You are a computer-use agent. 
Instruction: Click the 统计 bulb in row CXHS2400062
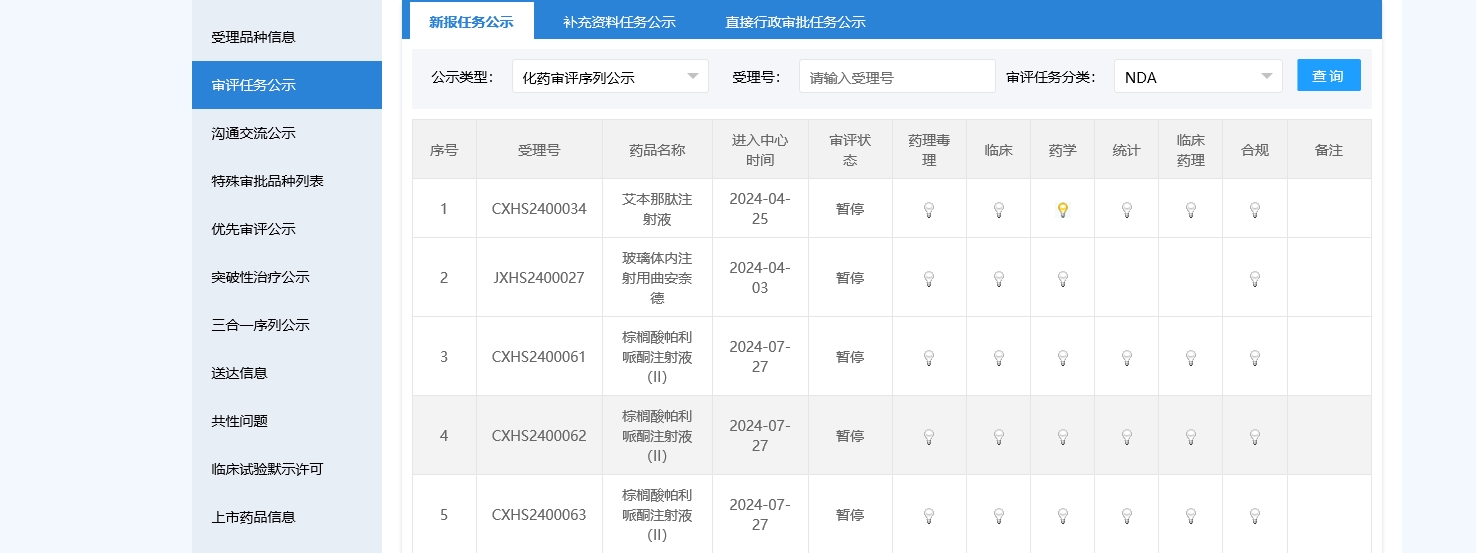tap(1127, 437)
